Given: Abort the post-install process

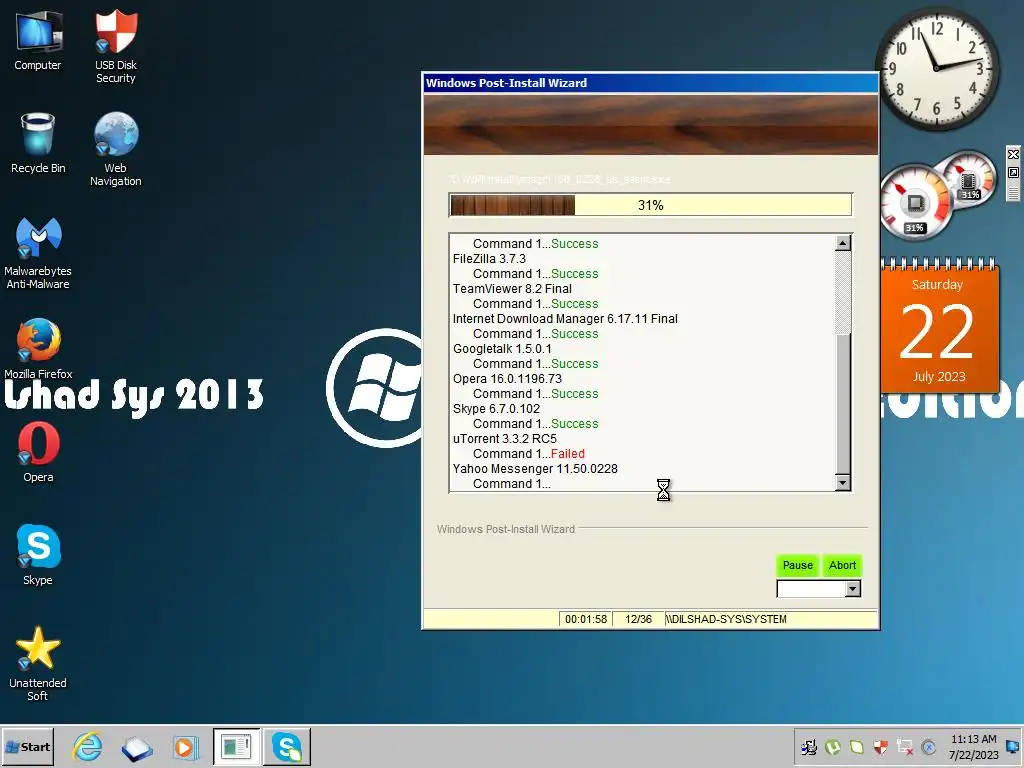Looking at the screenshot, I should (x=842, y=566).
